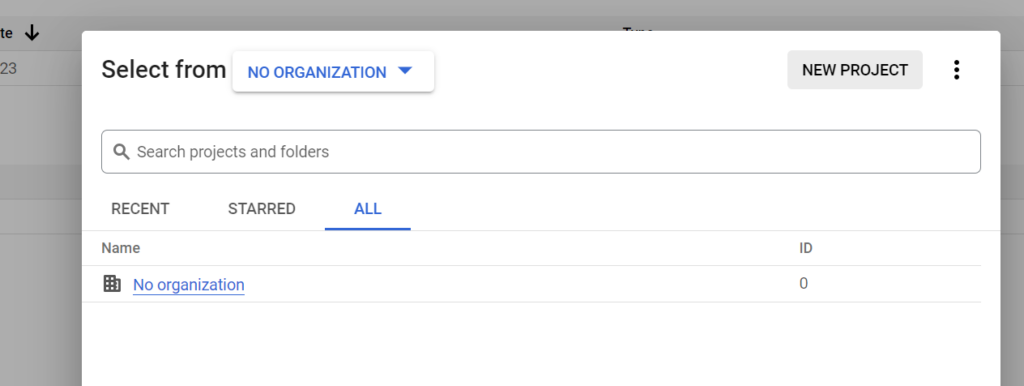Image resolution: width=1024 pixels, height=386 pixels.
Task: Select the ALL tab
Action: (368, 209)
